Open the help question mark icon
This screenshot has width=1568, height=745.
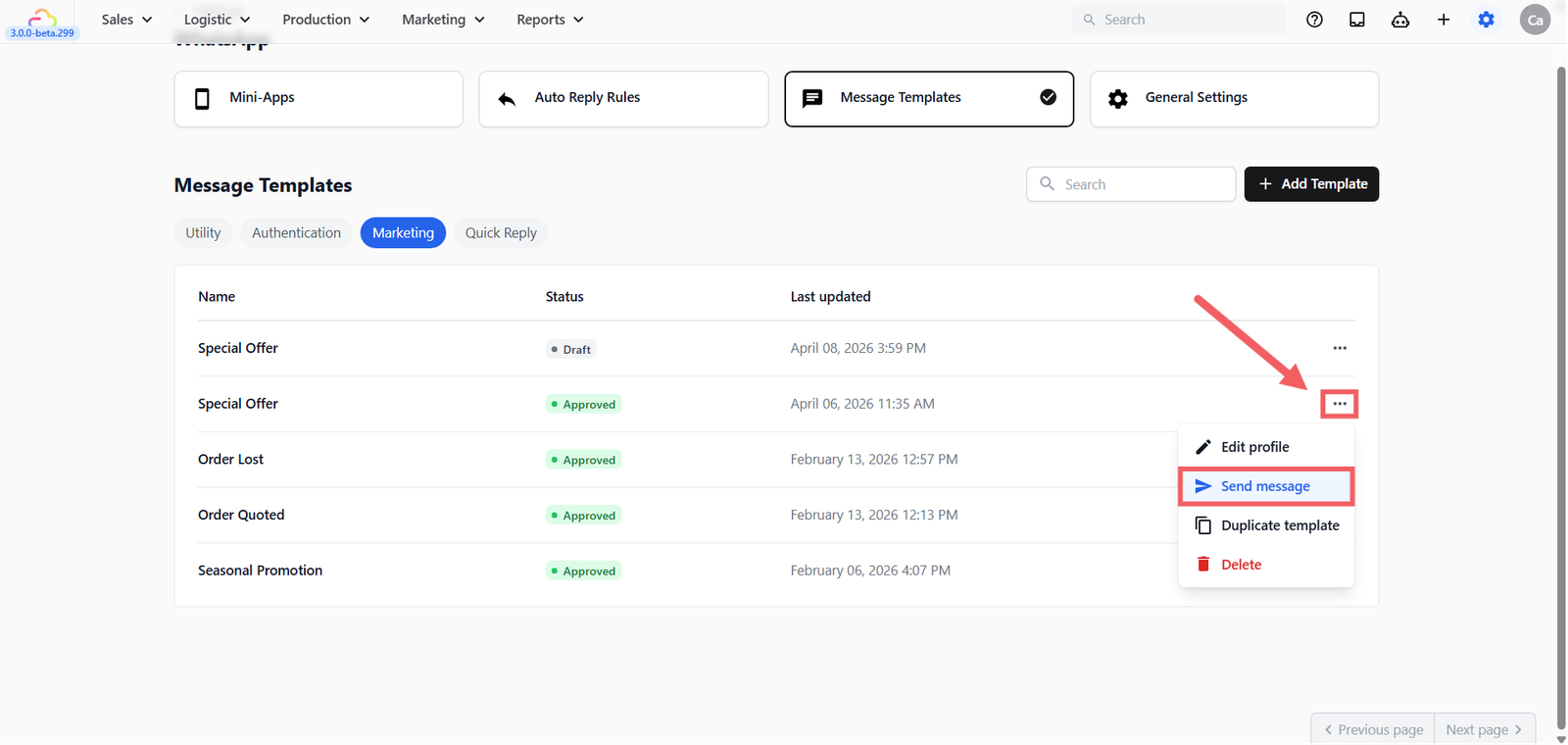1314,20
